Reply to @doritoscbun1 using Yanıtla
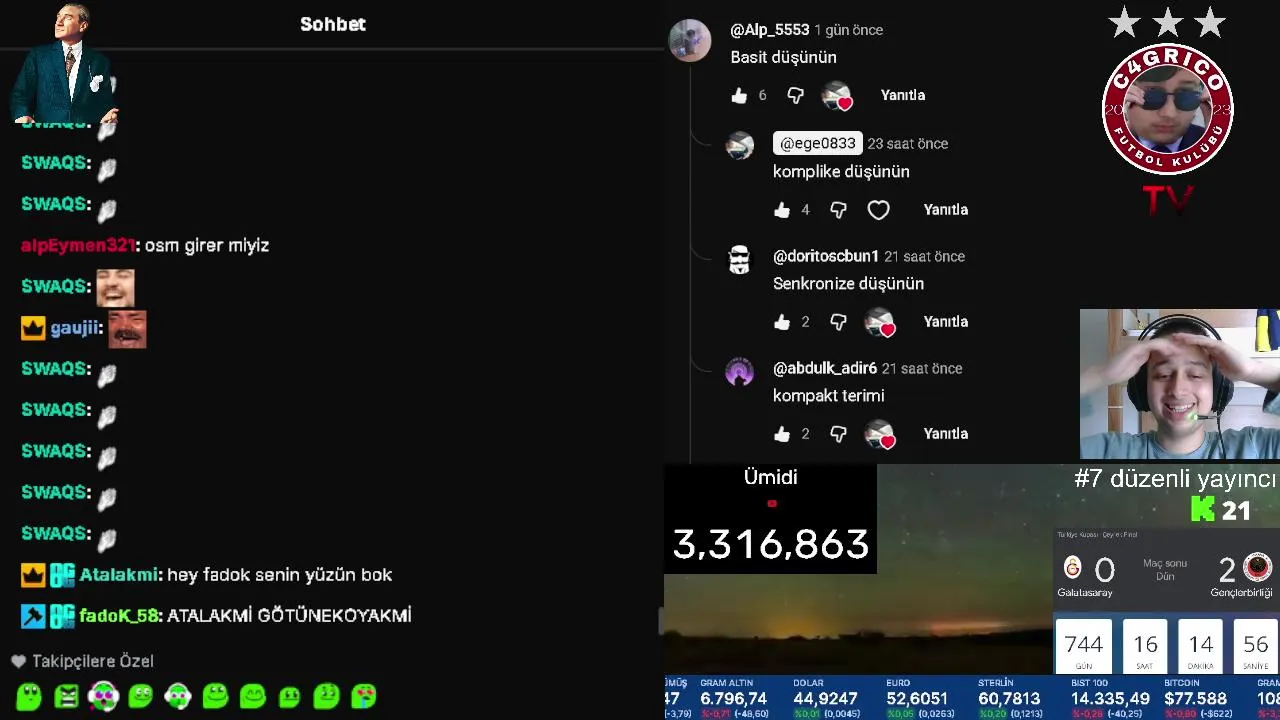Screen dimensions: 1280x720 click(x=945, y=322)
